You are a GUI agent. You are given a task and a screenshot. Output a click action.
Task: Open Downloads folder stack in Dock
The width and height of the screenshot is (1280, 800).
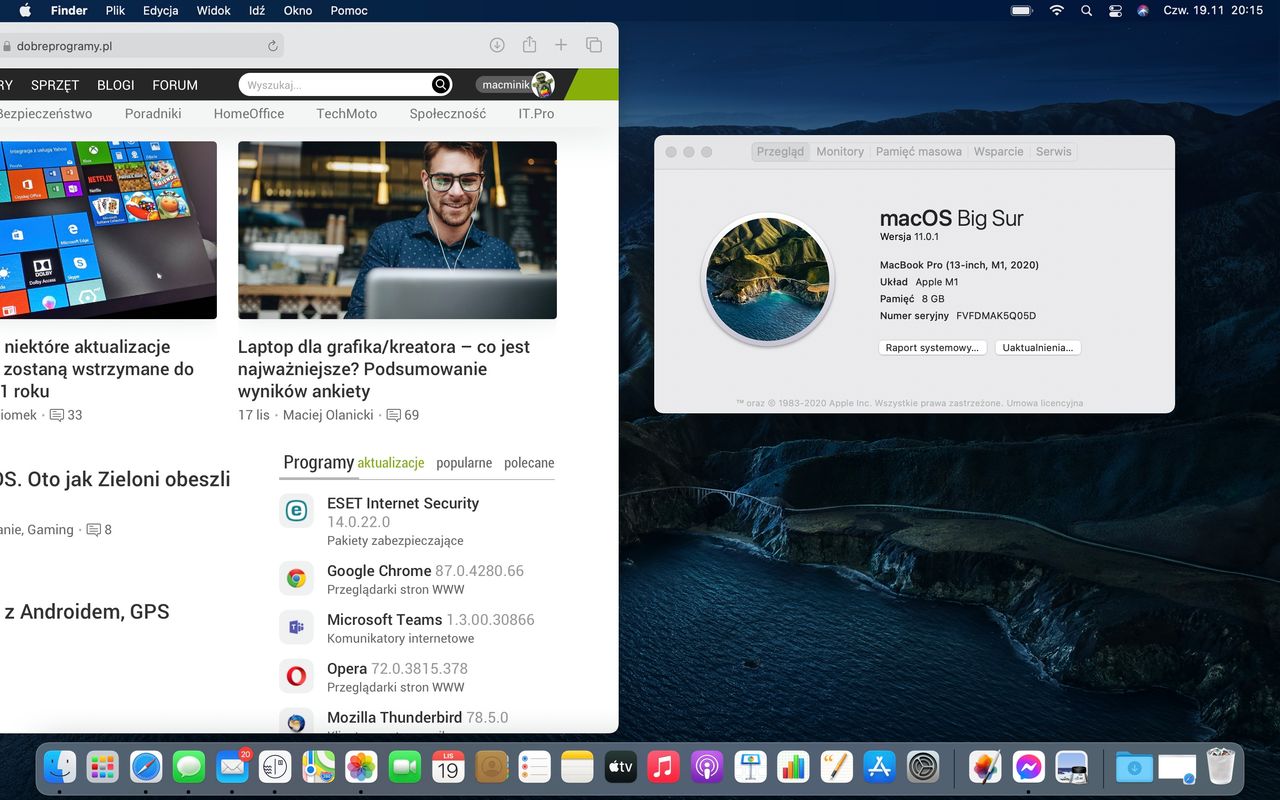1134,767
